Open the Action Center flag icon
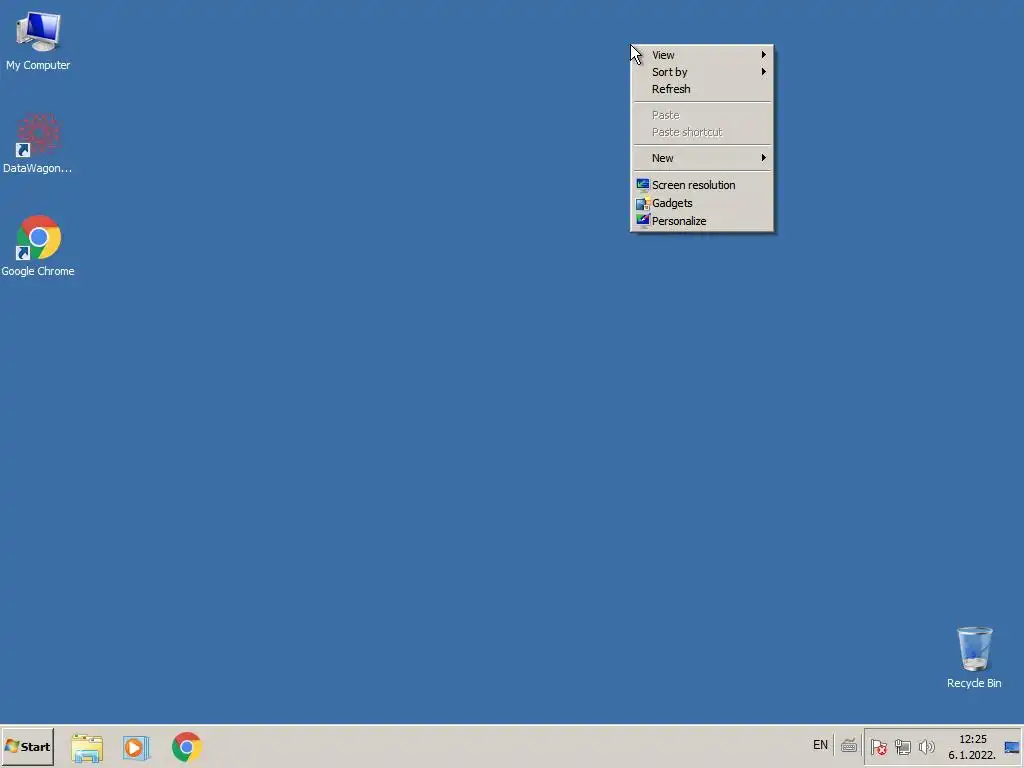 coord(878,747)
